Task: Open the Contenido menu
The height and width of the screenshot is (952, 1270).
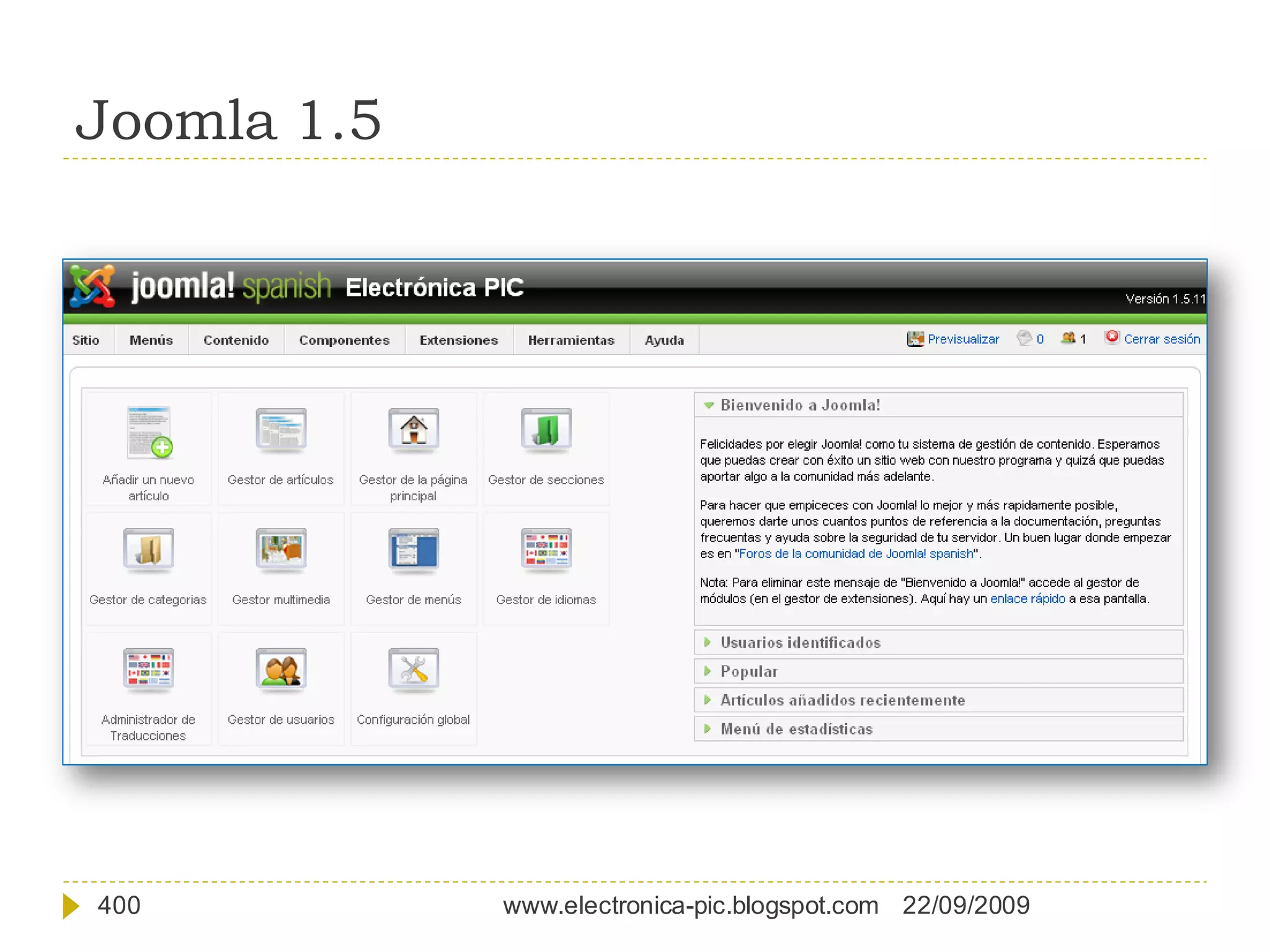Action: coord(236,340)
